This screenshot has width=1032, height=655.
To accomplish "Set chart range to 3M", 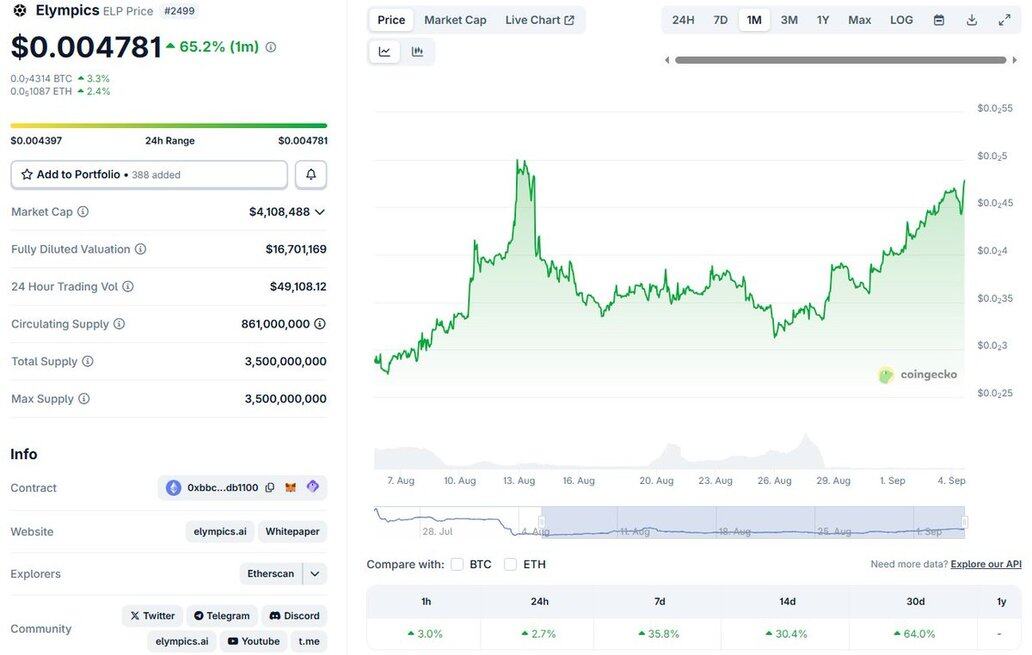I will tap(789, 20).
